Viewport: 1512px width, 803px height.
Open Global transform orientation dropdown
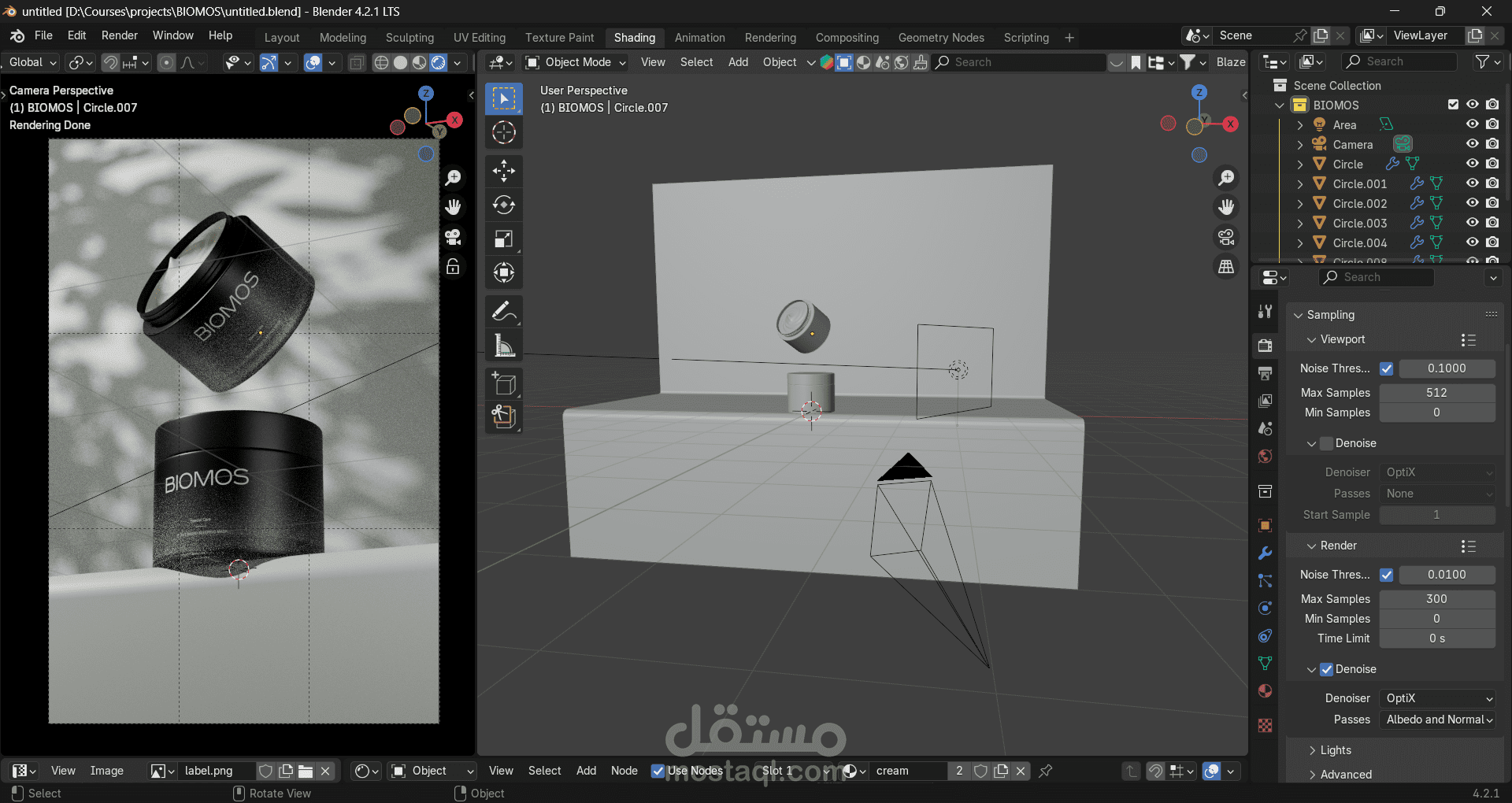tap(31, 62)
